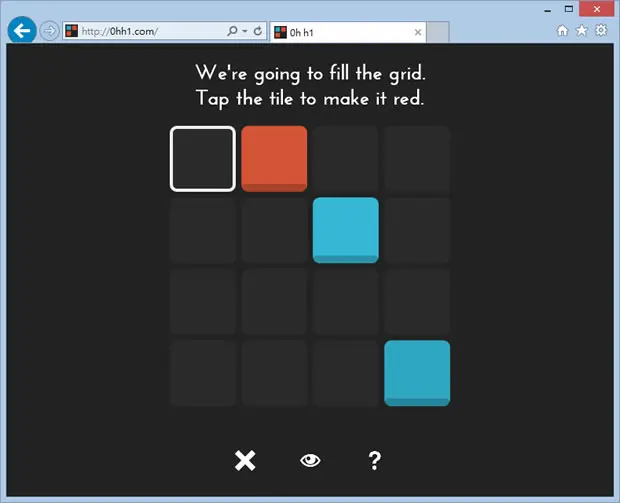Tap the white-outlined empty tile
Viewport: 620px width, 503px height.
[203, 159]
